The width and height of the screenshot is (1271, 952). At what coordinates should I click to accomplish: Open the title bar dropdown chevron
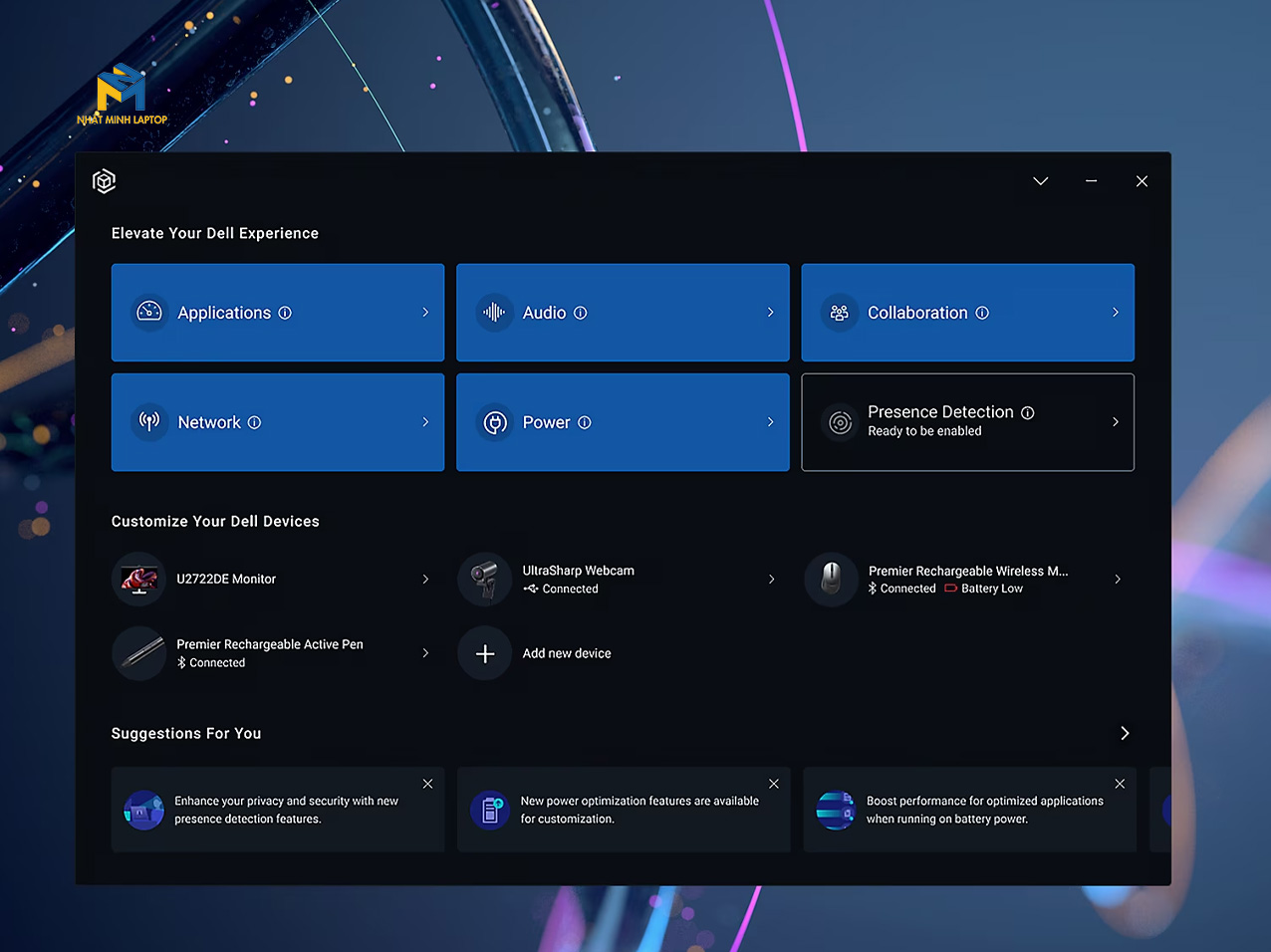tap(1041, 181)
